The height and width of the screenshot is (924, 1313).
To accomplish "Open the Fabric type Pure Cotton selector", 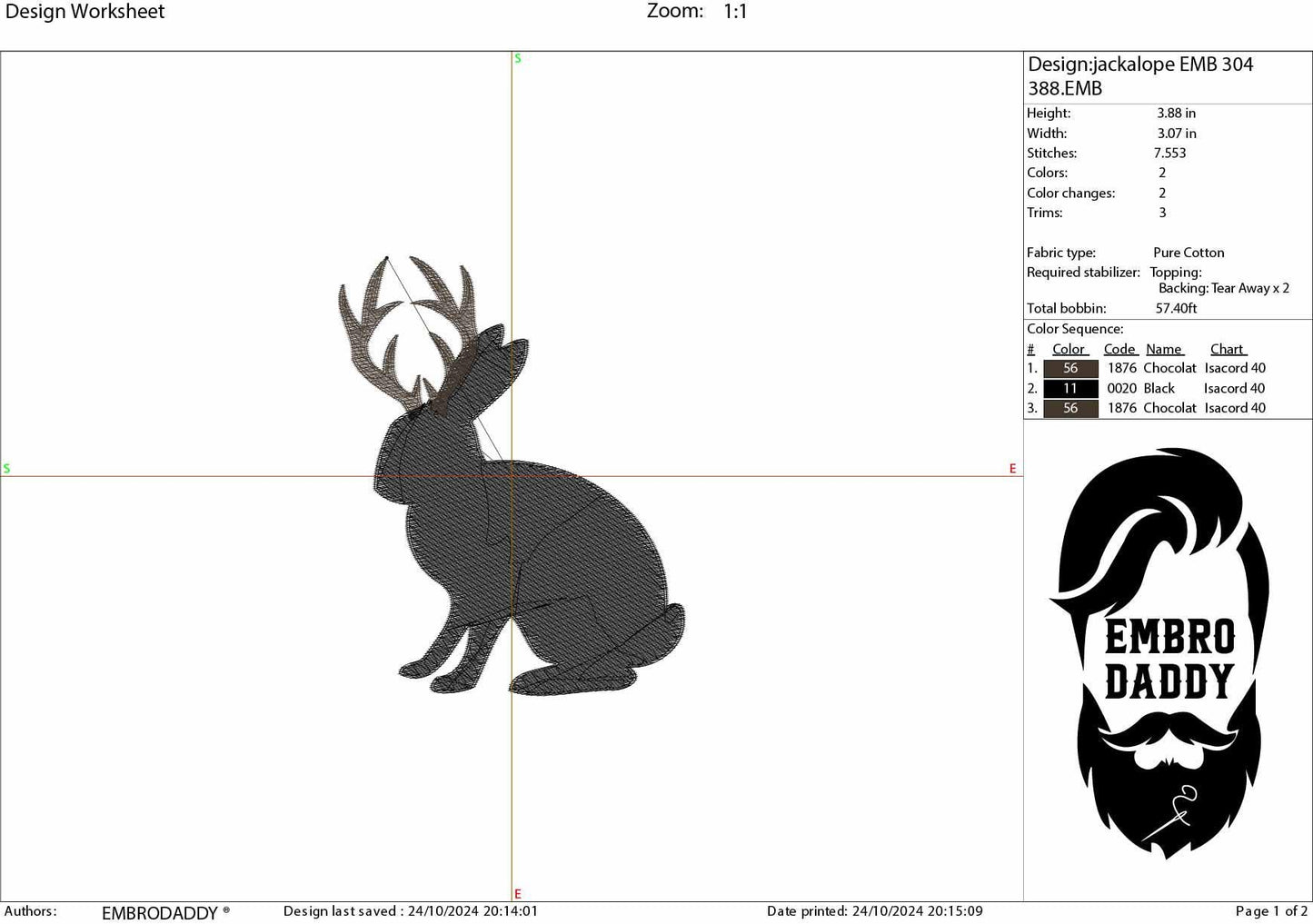I will click(x=1188, y=253).
